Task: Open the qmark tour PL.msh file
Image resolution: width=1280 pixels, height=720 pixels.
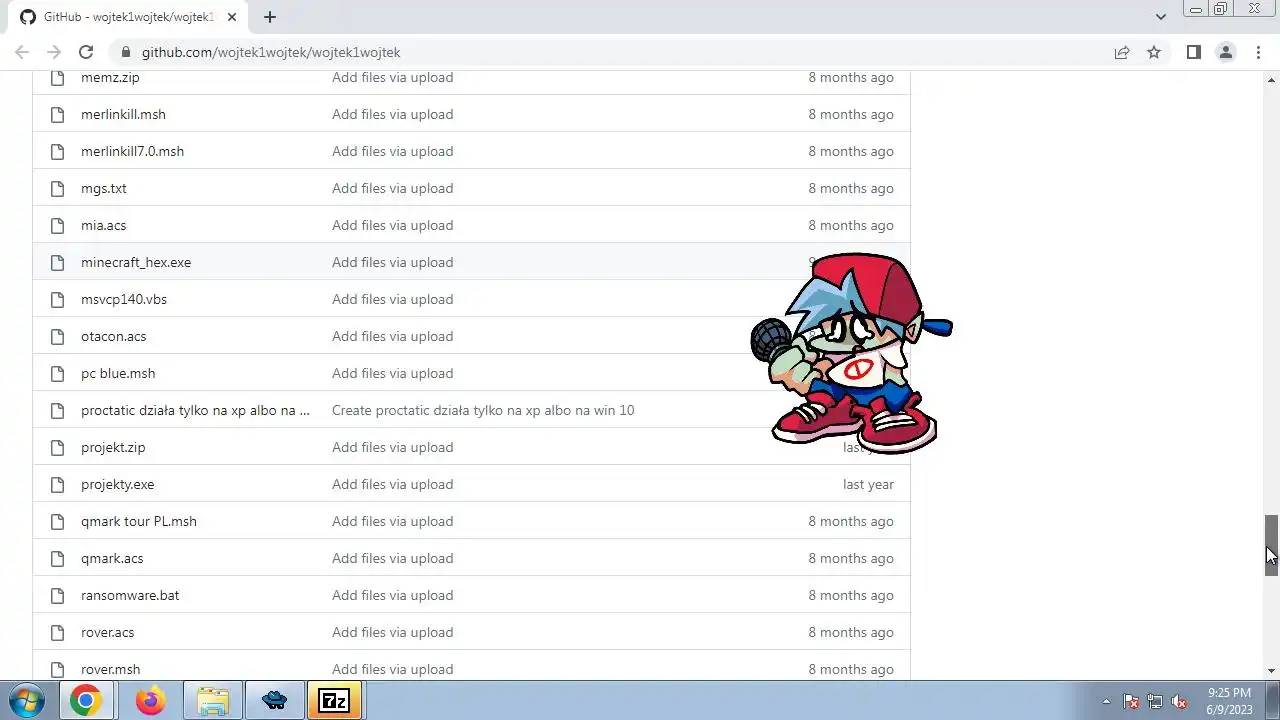Action: (139, 521)
